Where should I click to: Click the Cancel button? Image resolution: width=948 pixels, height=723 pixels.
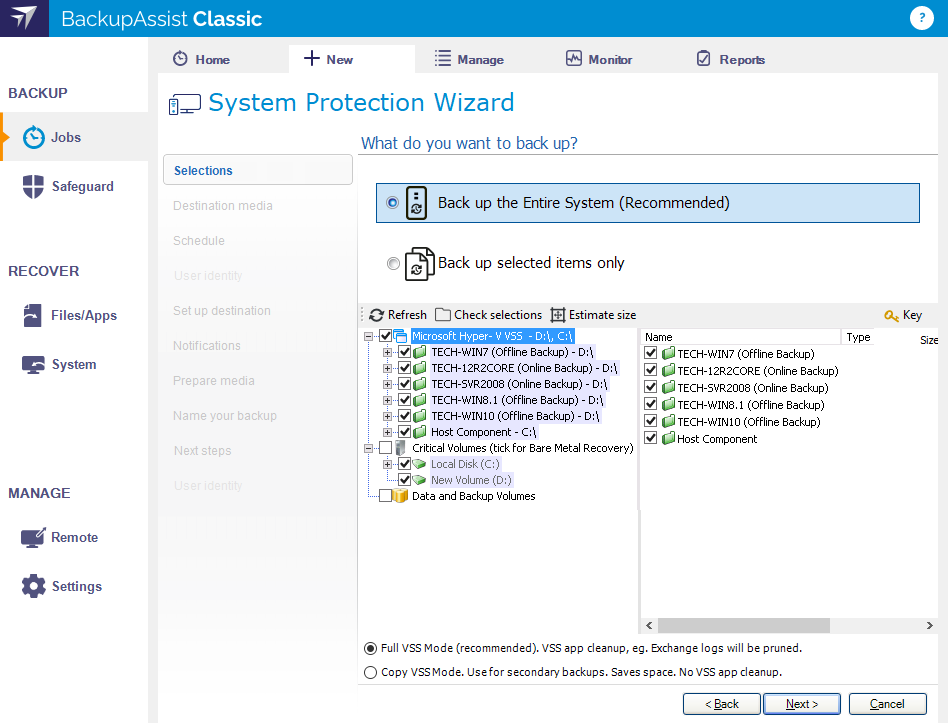pyautogui.click(x=887, y=704)
